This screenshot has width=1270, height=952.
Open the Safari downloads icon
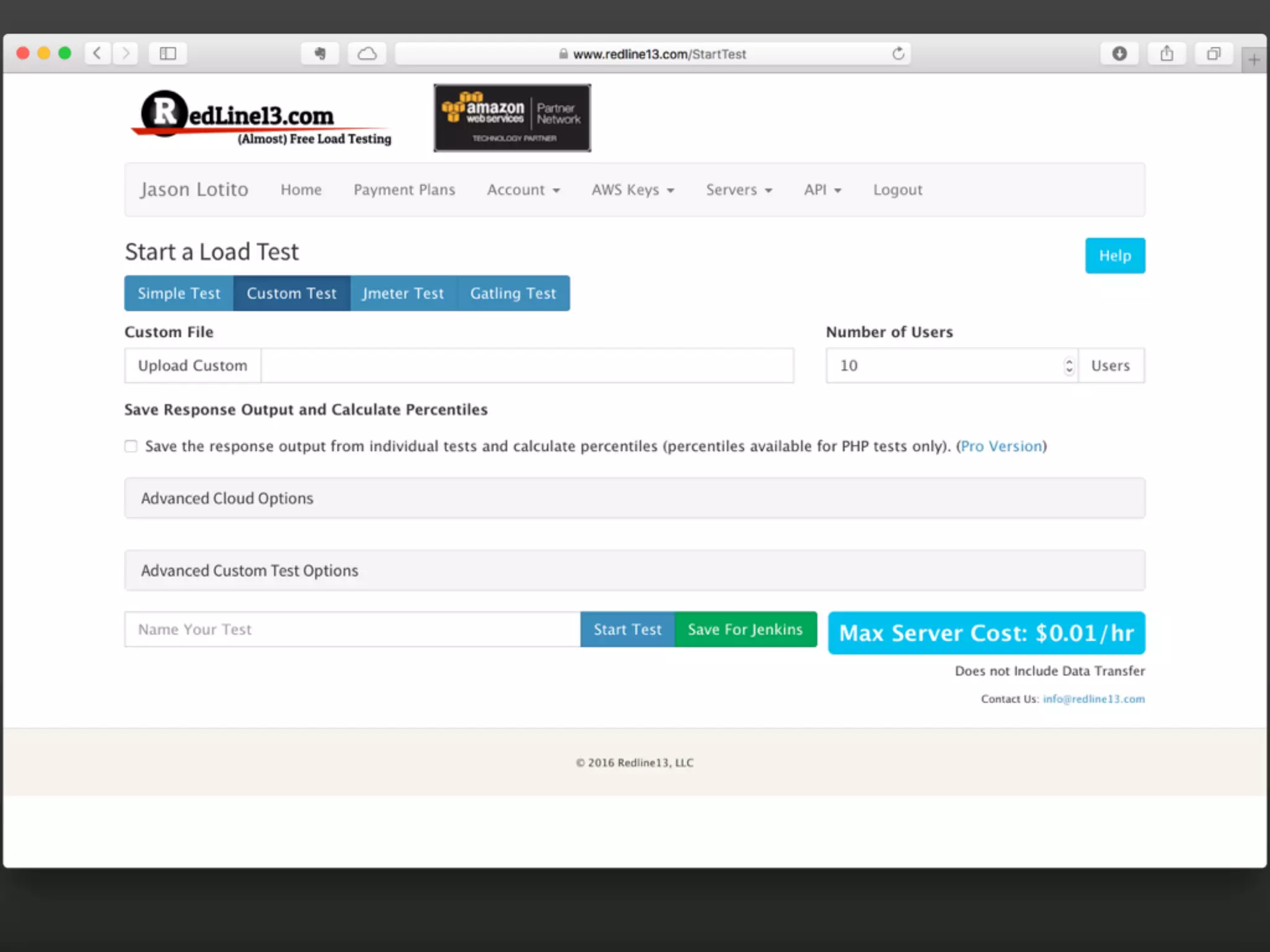tap(1119, 53)
